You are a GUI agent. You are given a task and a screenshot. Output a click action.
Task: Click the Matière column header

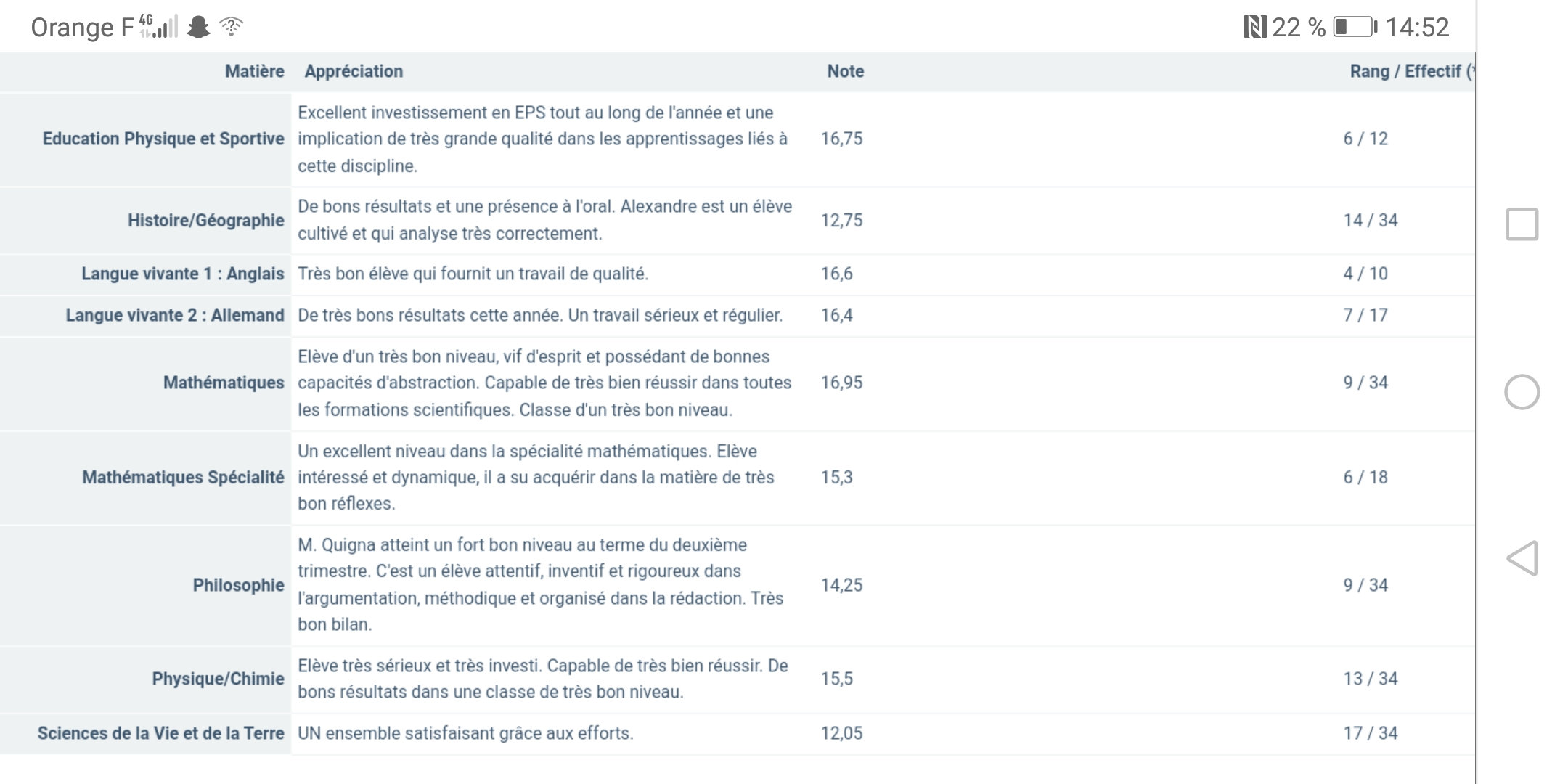point(254,71)
